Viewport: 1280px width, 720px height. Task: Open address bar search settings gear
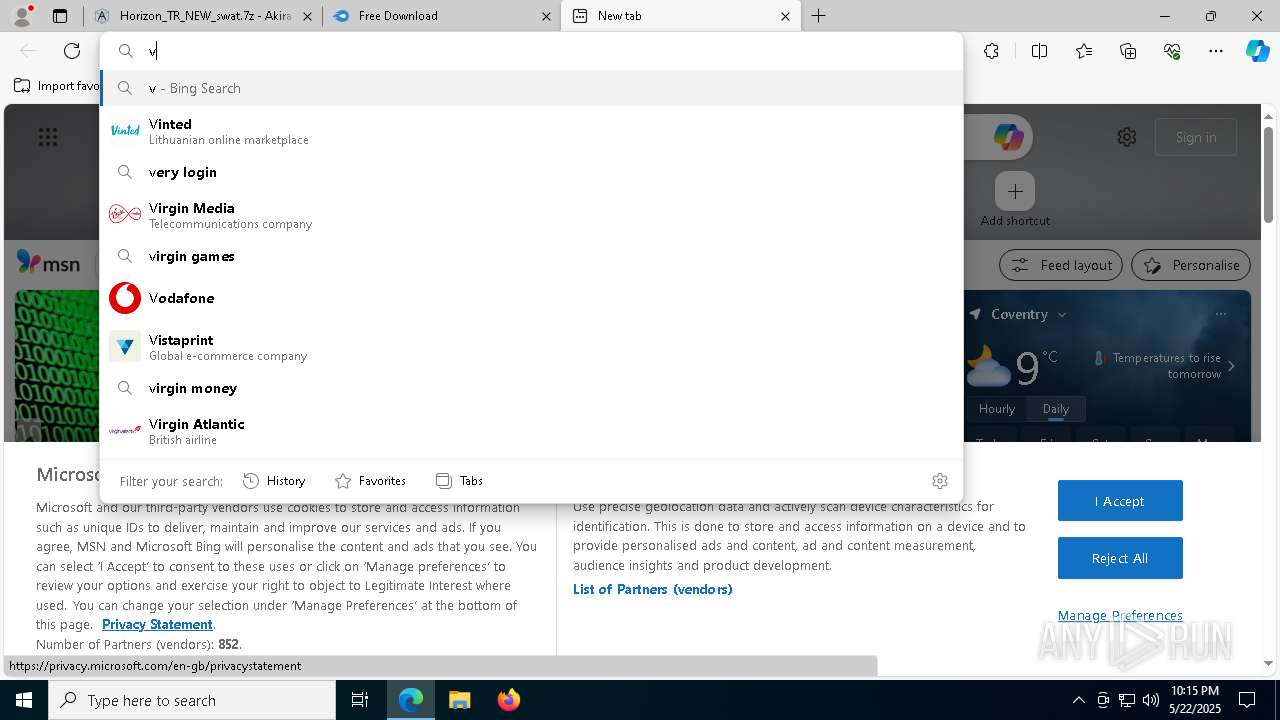(x=939, y=481)
